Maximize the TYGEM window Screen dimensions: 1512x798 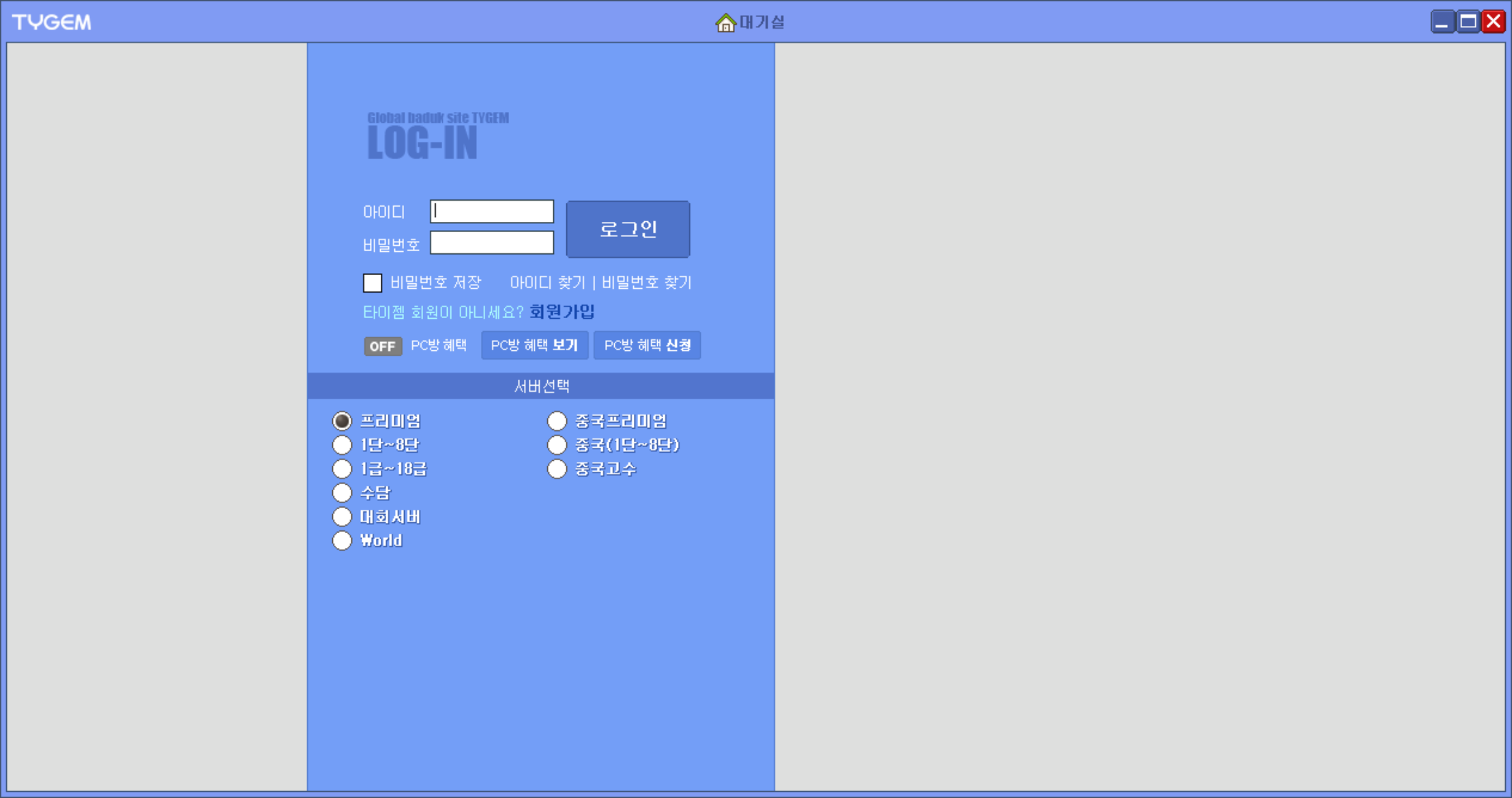pos(1468,22)
